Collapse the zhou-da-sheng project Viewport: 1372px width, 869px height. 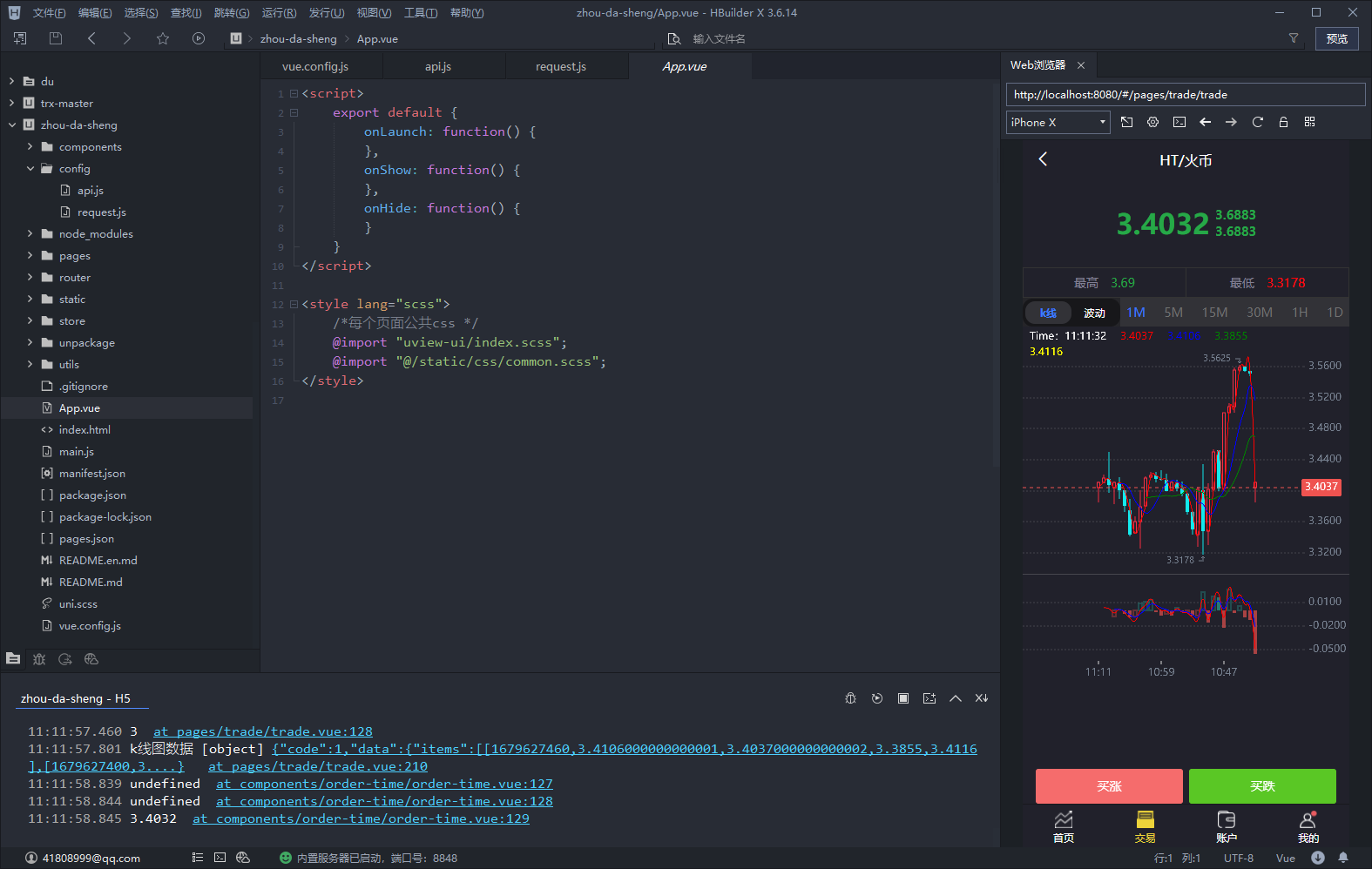11,125
